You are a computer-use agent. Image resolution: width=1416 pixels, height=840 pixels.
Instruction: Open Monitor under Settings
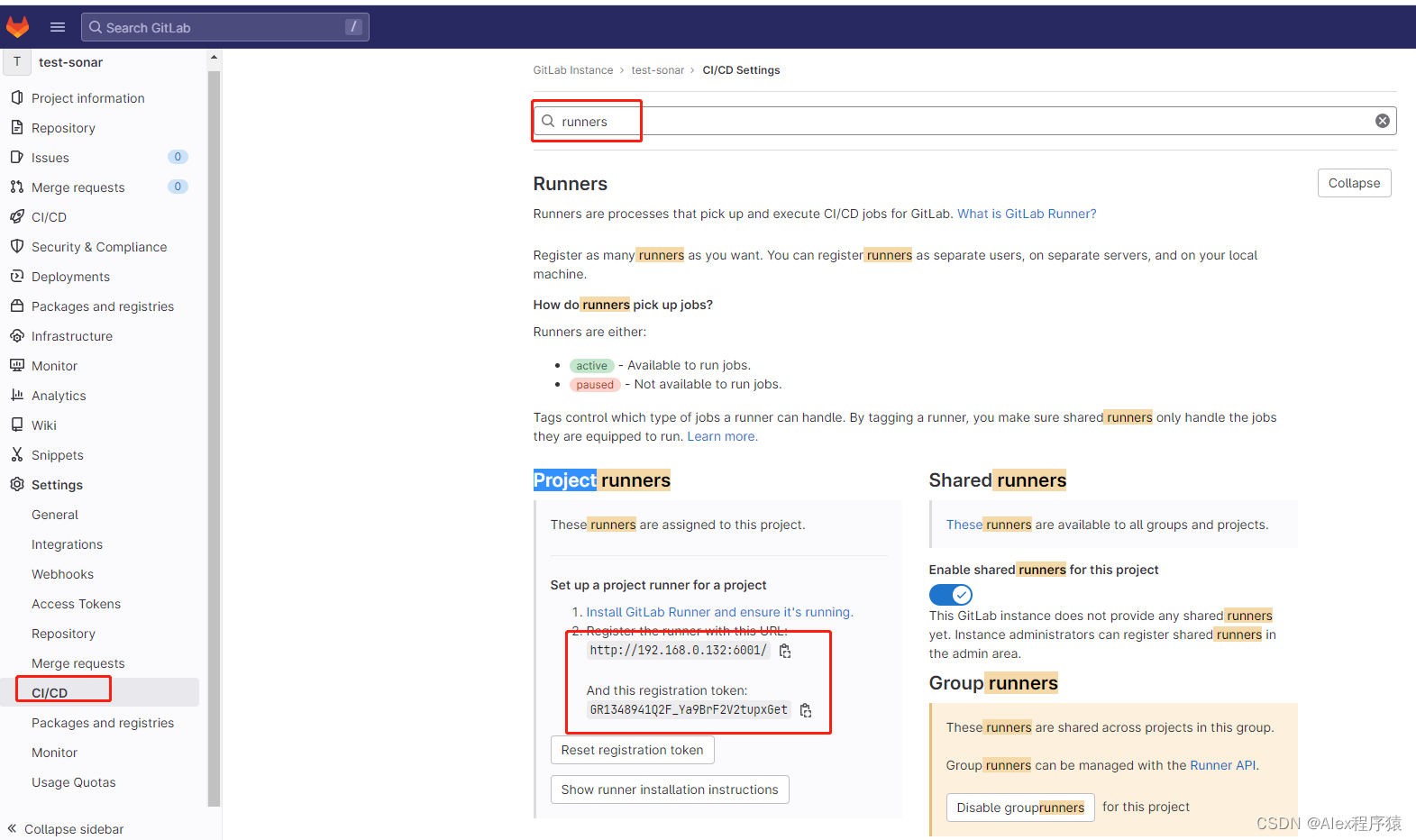click(x=54, y=753)
